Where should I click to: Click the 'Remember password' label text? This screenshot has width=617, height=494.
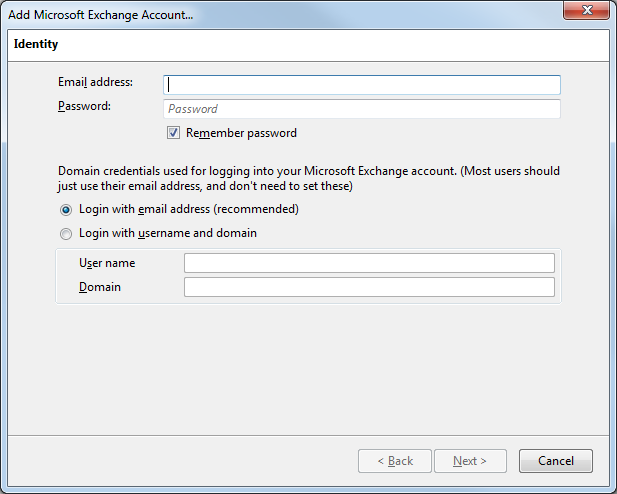click(x=241, y=133)
